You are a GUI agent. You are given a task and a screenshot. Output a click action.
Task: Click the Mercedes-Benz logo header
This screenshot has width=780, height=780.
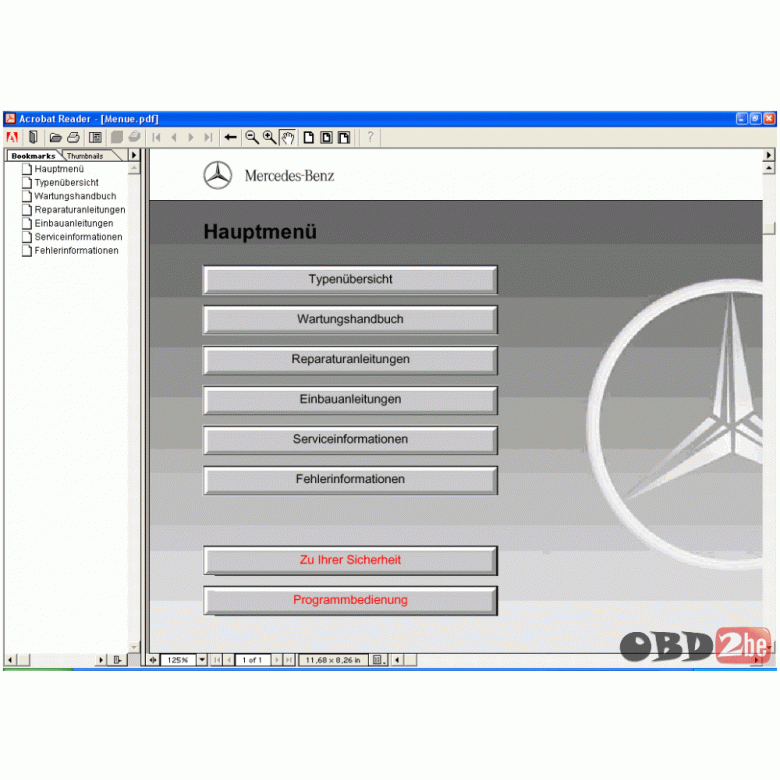[269, 176]
